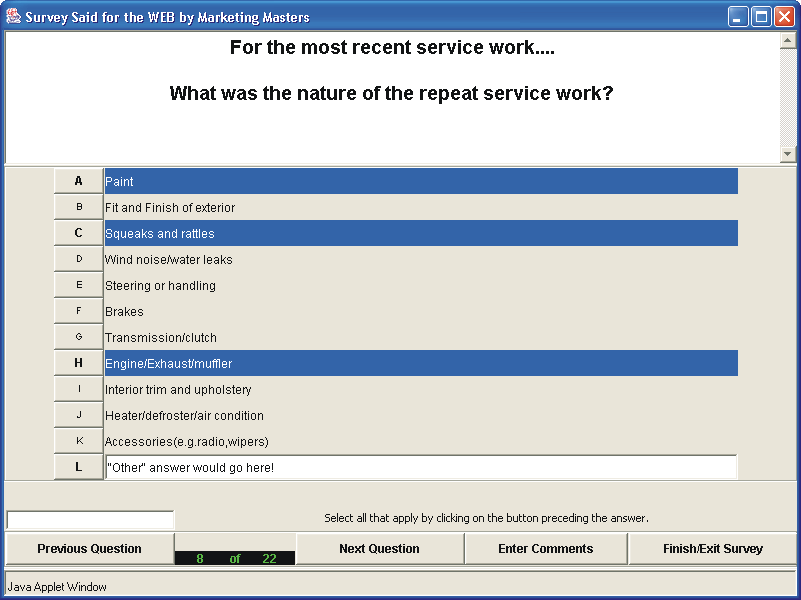The height and width of the screenshot is (600, 801).
Task: Click question pane scroll down arrow
Action: pos(788,154)
